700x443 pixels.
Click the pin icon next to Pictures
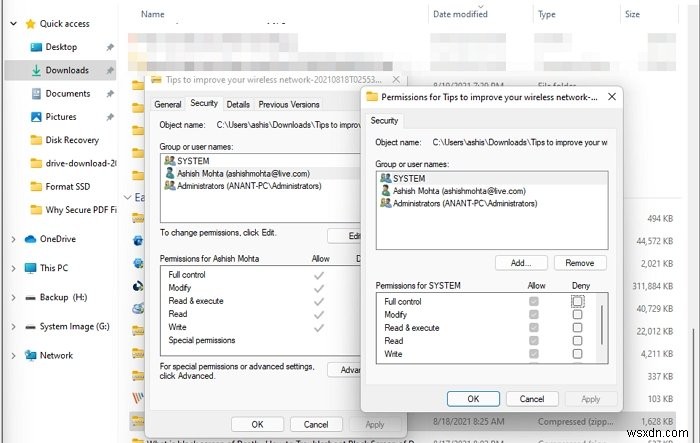[x=110, y=117]
